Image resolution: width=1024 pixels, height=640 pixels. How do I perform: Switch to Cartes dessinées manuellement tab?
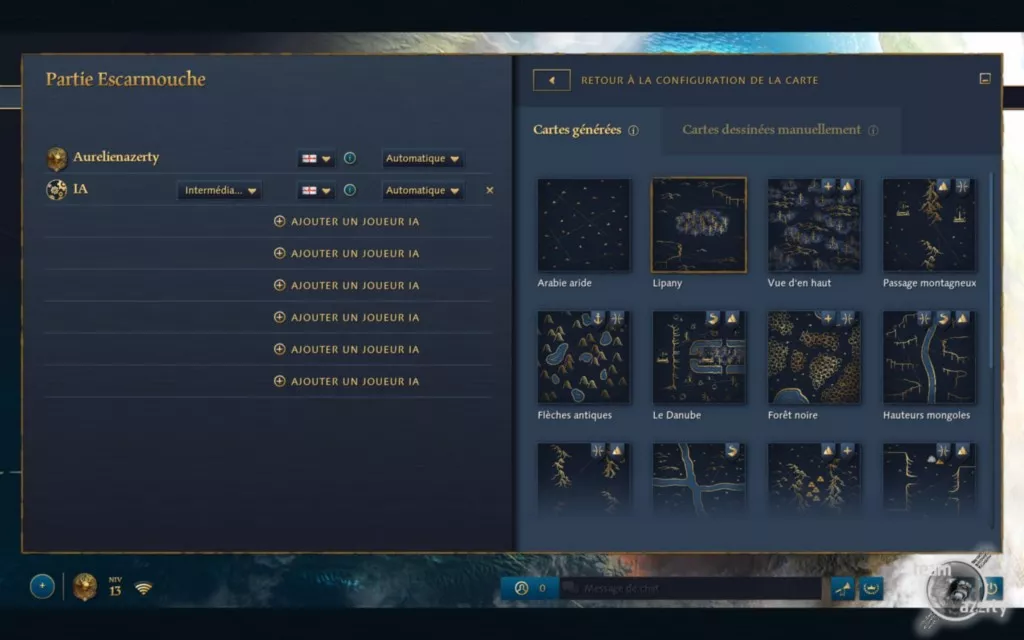point(780,130)
